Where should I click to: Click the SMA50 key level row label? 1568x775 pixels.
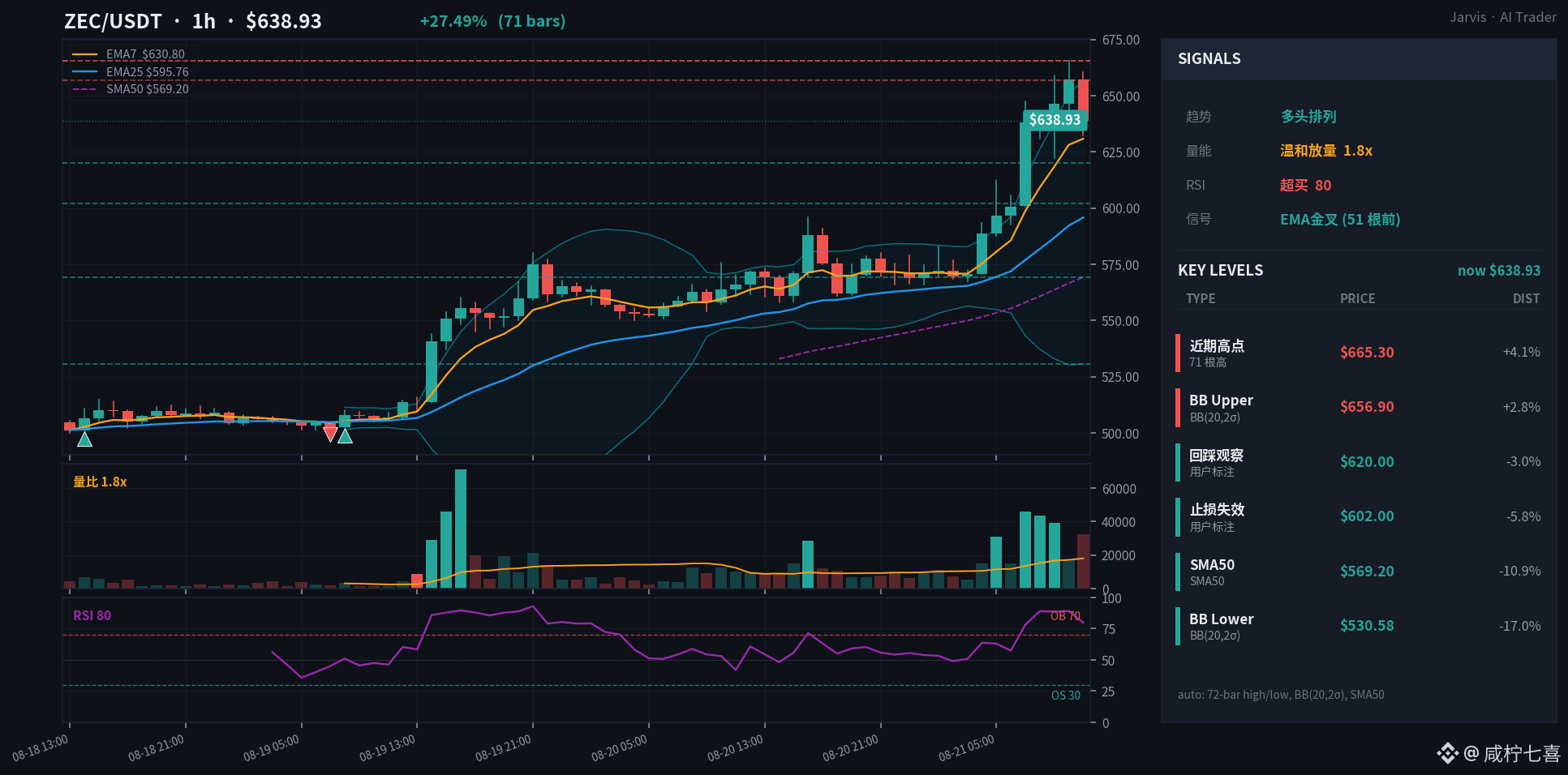coord(1212,565)
